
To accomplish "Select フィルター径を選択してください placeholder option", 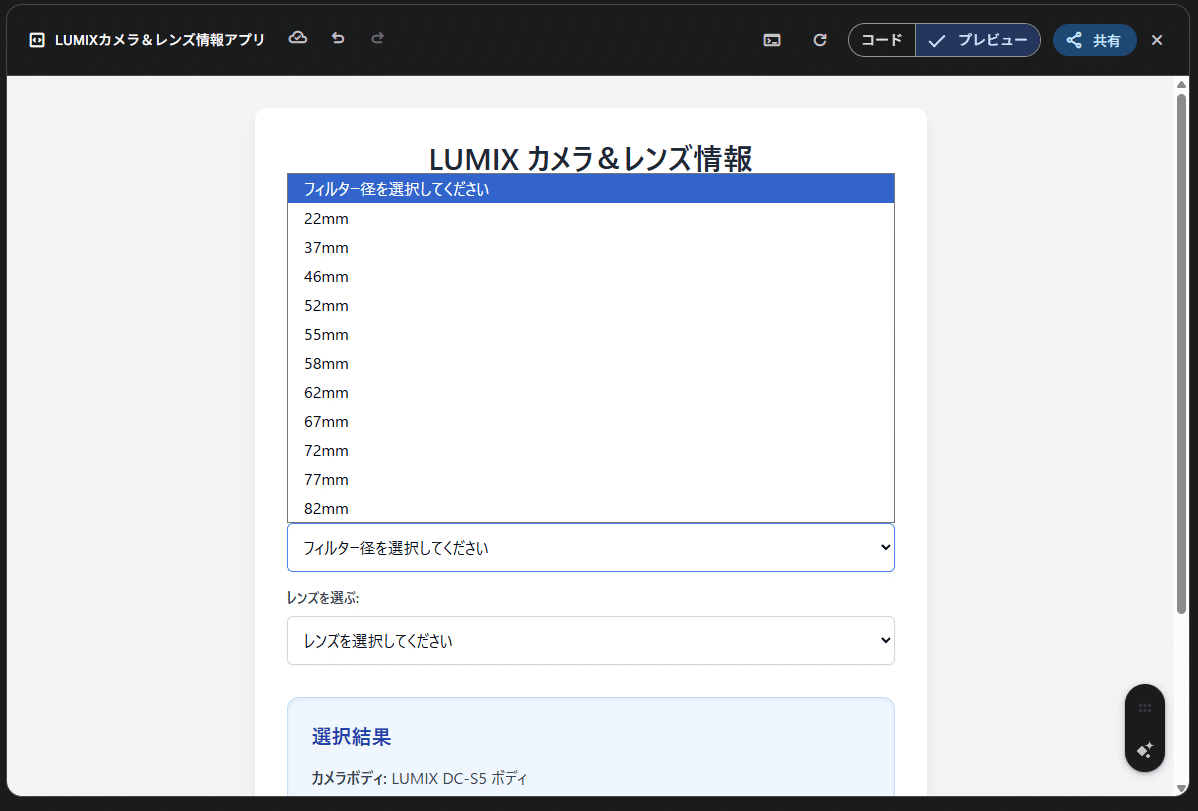I will pos(591,189).
